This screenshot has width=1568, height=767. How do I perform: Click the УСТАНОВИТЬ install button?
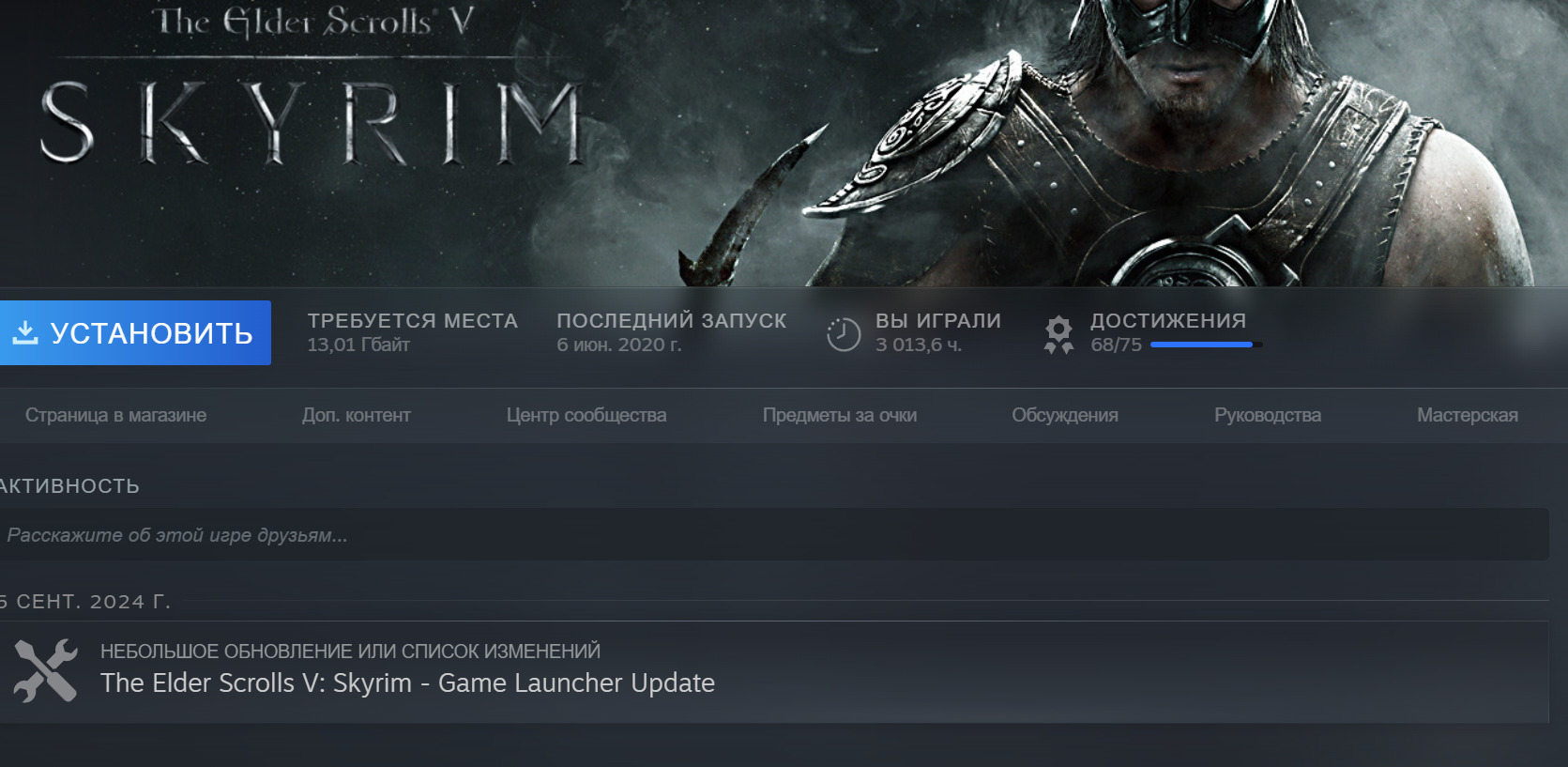click(x=135, y=332)
